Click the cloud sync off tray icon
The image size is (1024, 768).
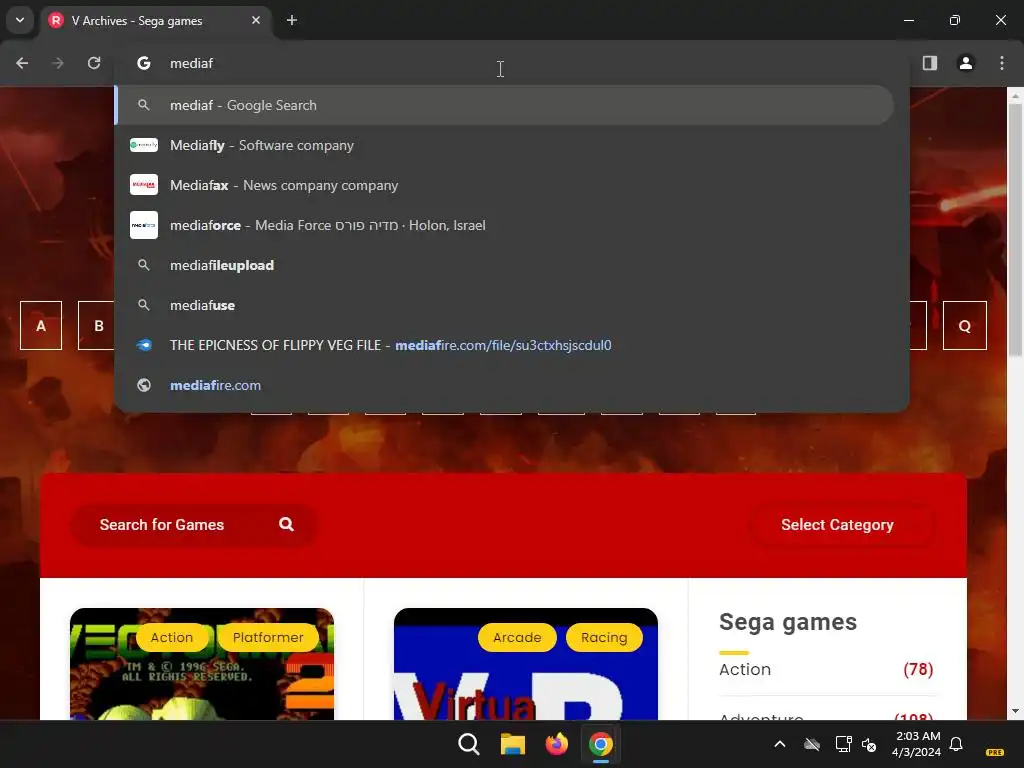pyautogui.click(x=812, y=744)
